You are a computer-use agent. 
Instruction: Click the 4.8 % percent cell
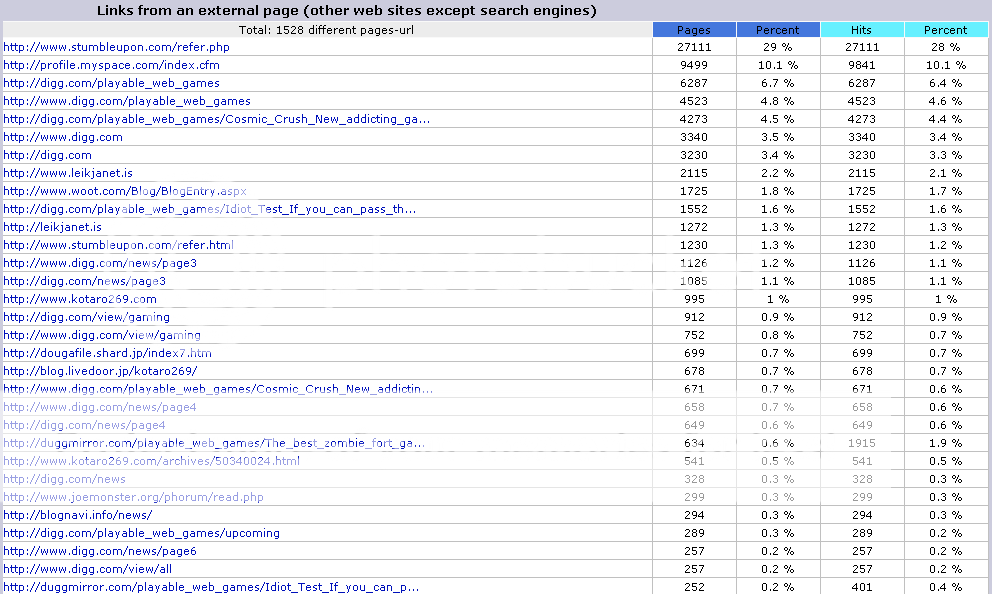tap(778, 101)
